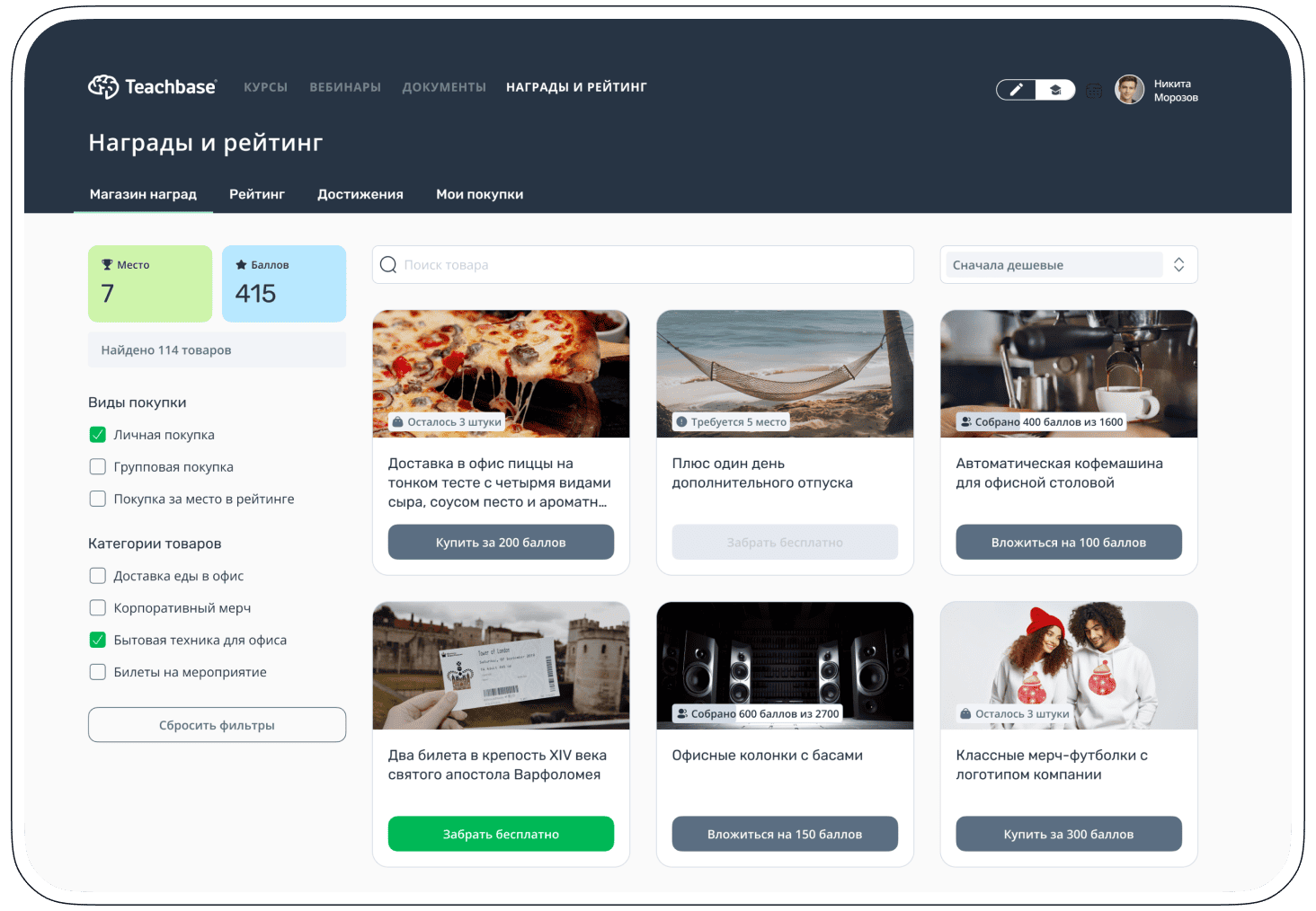Click people icon on Собрано 600 баллов badge

[x=681, y=714]
